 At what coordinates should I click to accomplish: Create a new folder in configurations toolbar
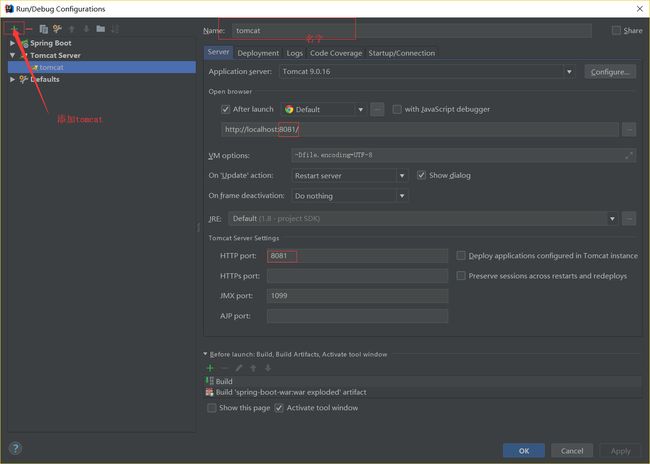coord(100,29)
